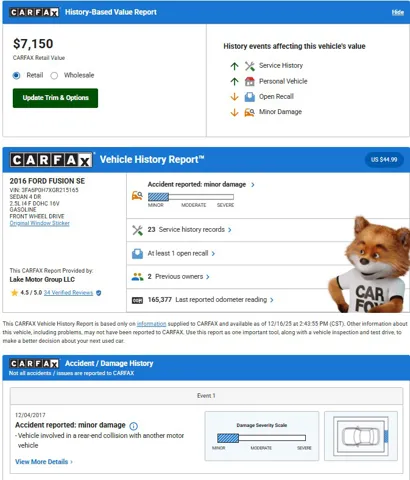Click the Open Recall envelope icon
The image size is (410, 480).
250,97
